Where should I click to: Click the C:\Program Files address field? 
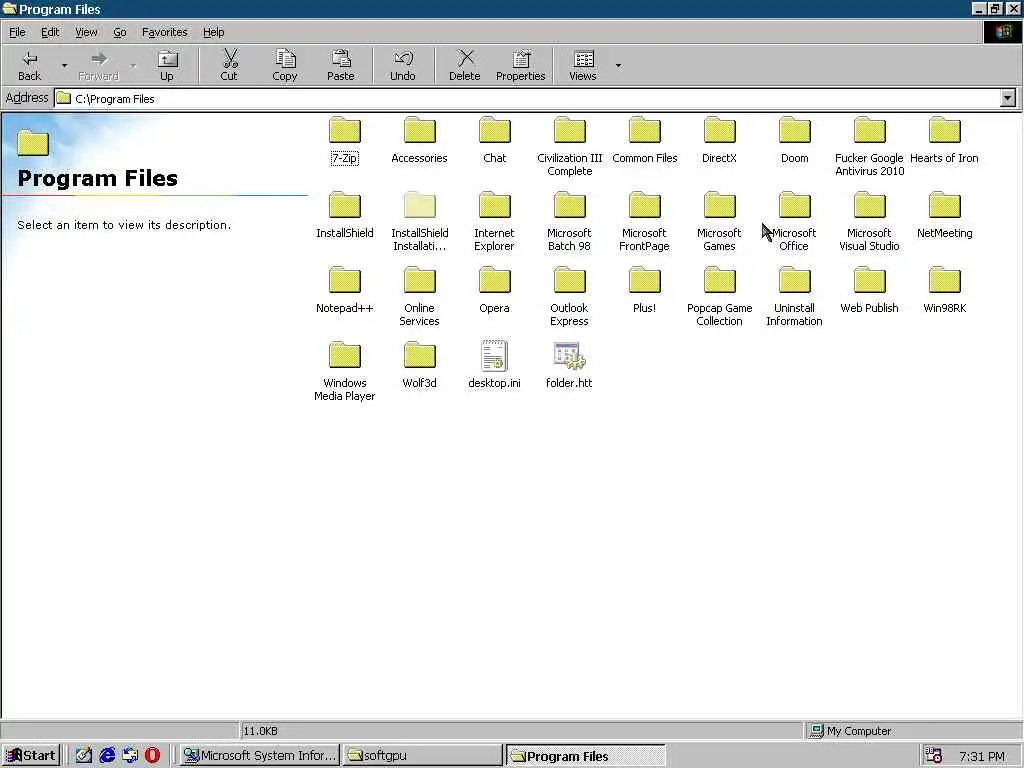click(x=526, y=99)
